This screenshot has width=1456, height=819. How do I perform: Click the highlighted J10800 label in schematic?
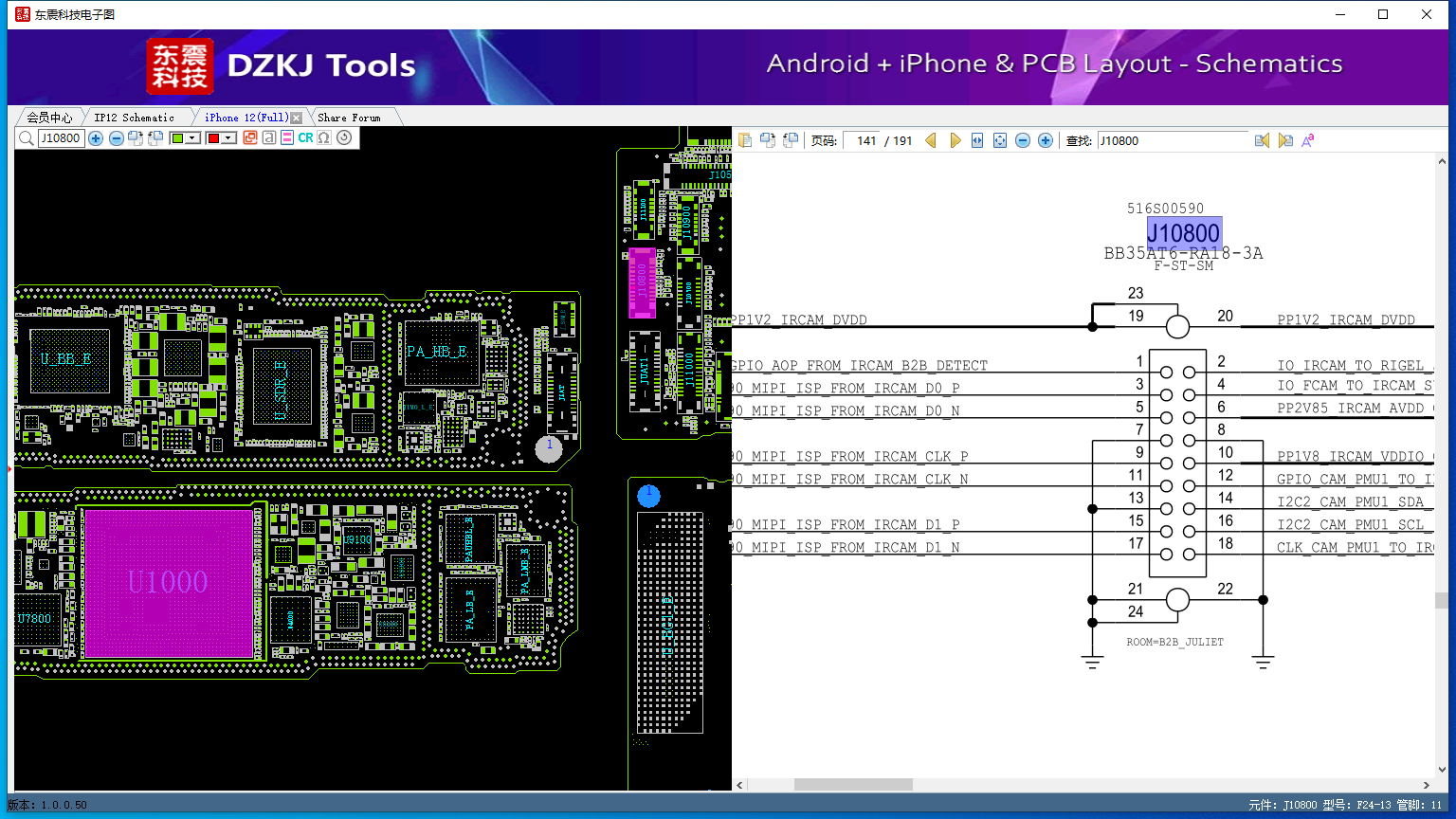(1184, 233)
